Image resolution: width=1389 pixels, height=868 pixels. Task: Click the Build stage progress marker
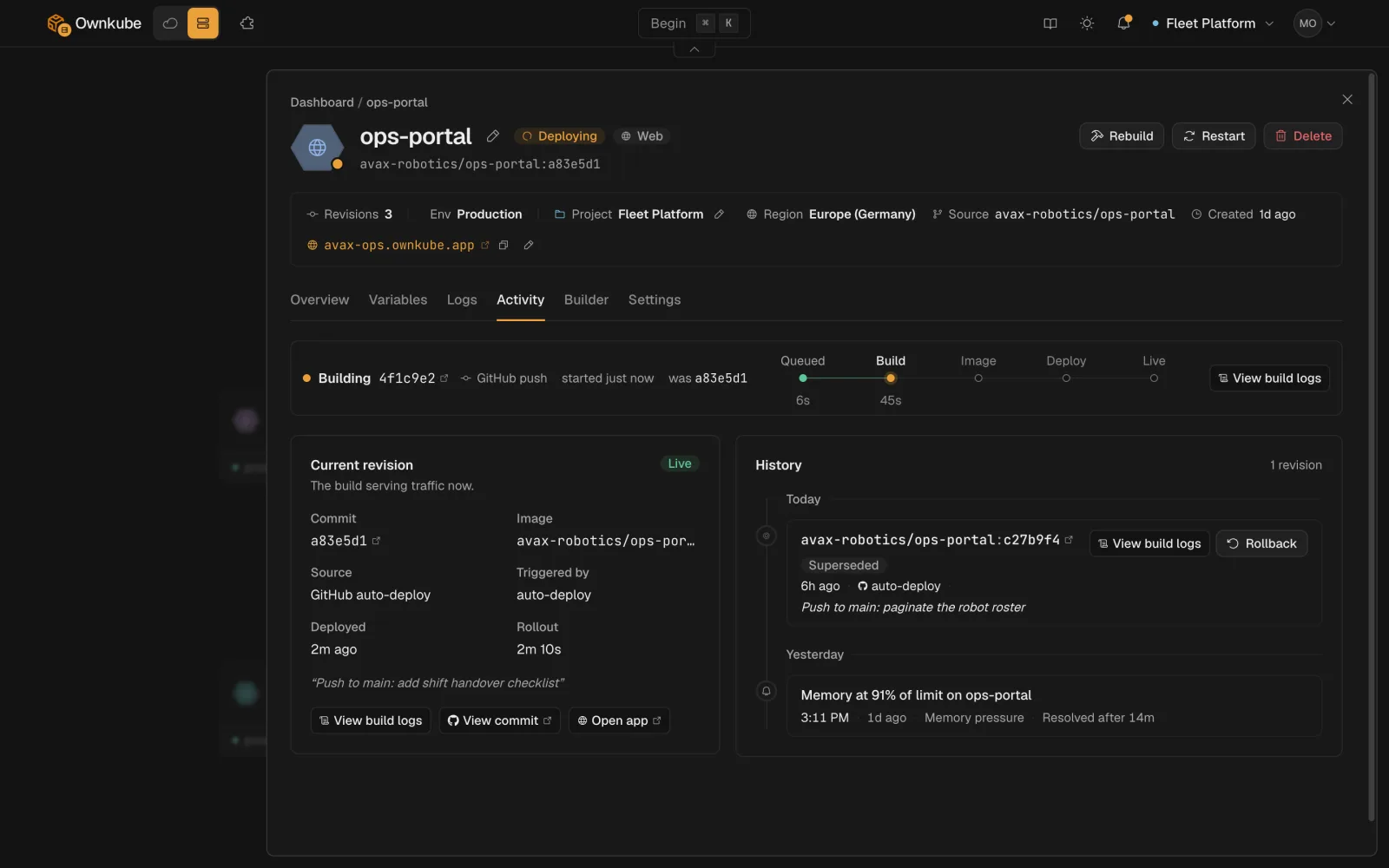(x=891, y=378)
